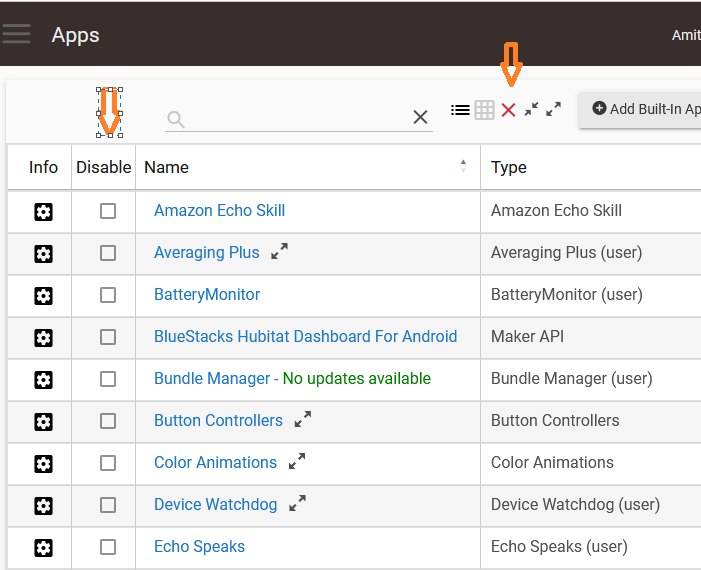The height and width of the screenshot is (570, 701).
Task: Click inside the apps search field
Action: (298, 119)
